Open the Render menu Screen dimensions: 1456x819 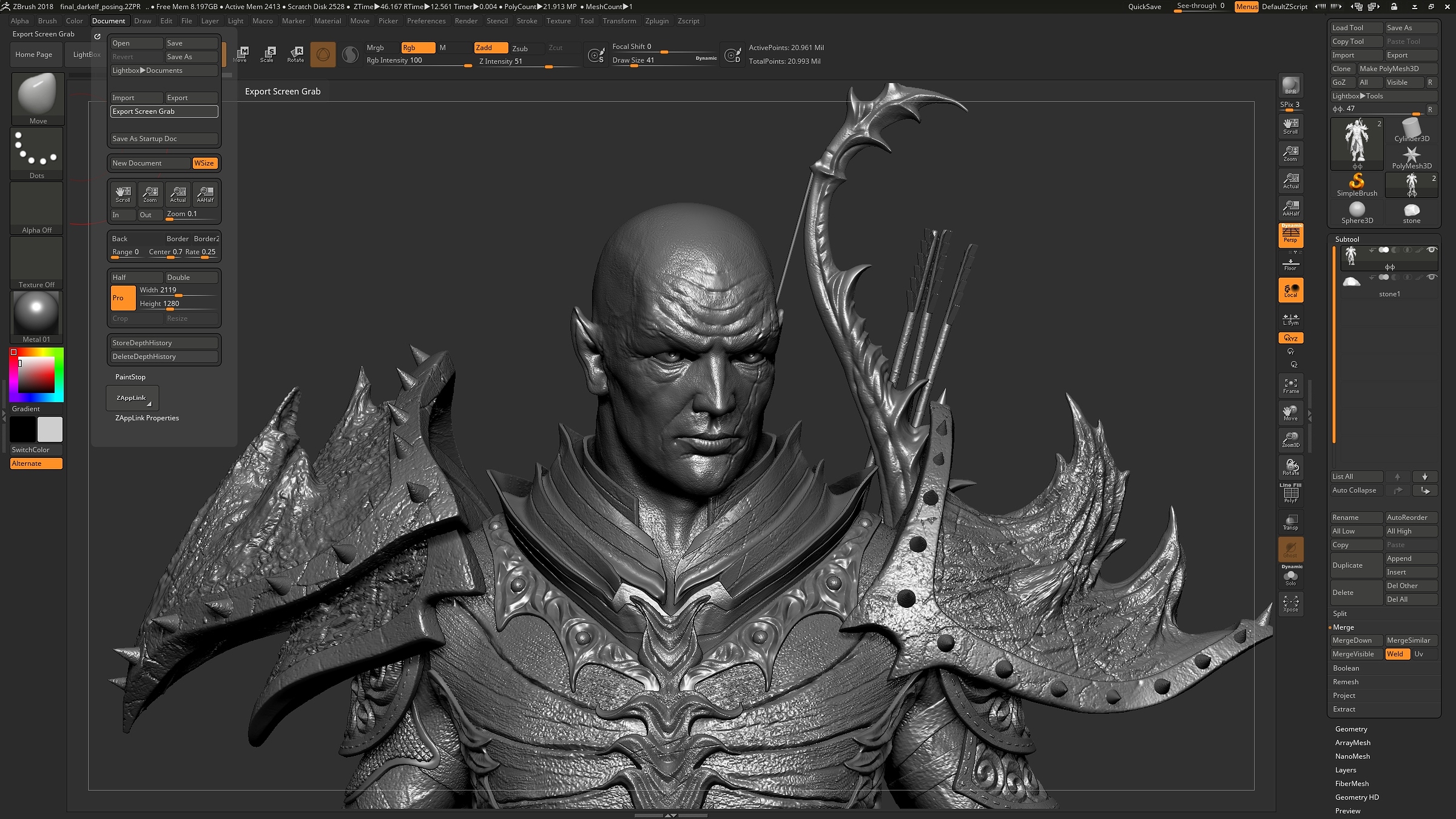coord(467,21)
